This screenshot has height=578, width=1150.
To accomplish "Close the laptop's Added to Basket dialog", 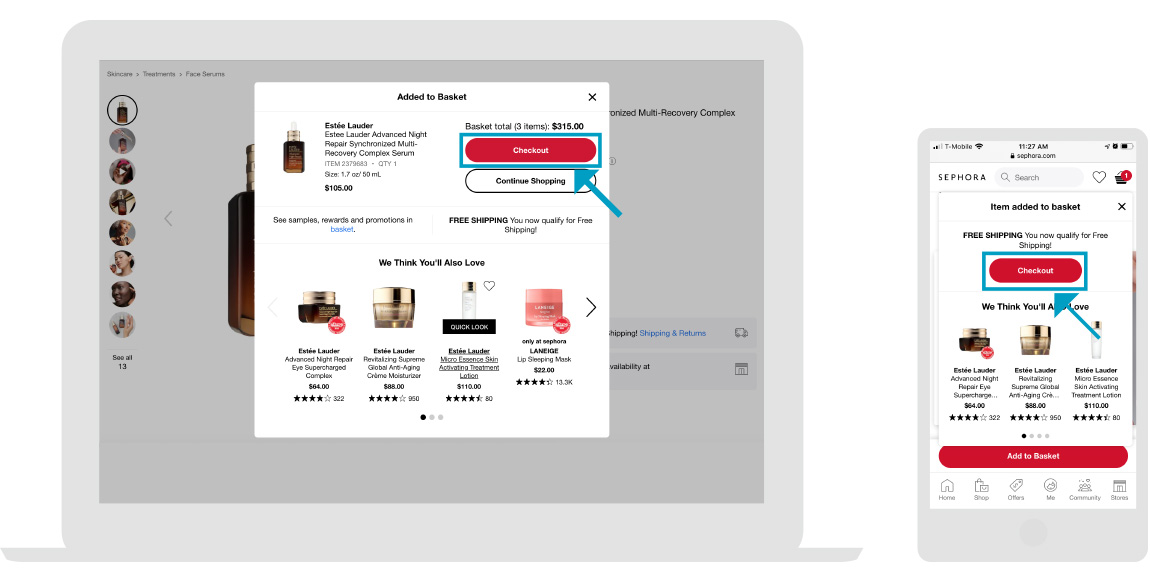I will click(592, 97).
